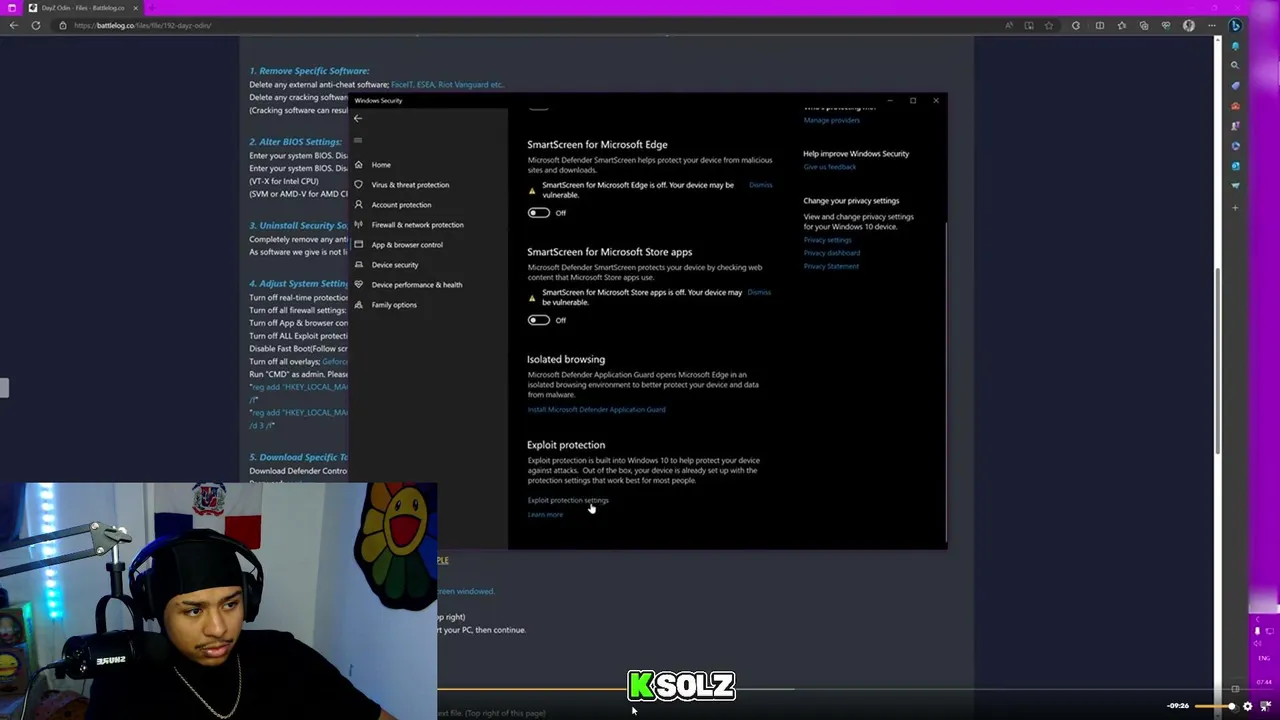Switch to the DayZ Odin browser tab

click(x=83, y=8)
